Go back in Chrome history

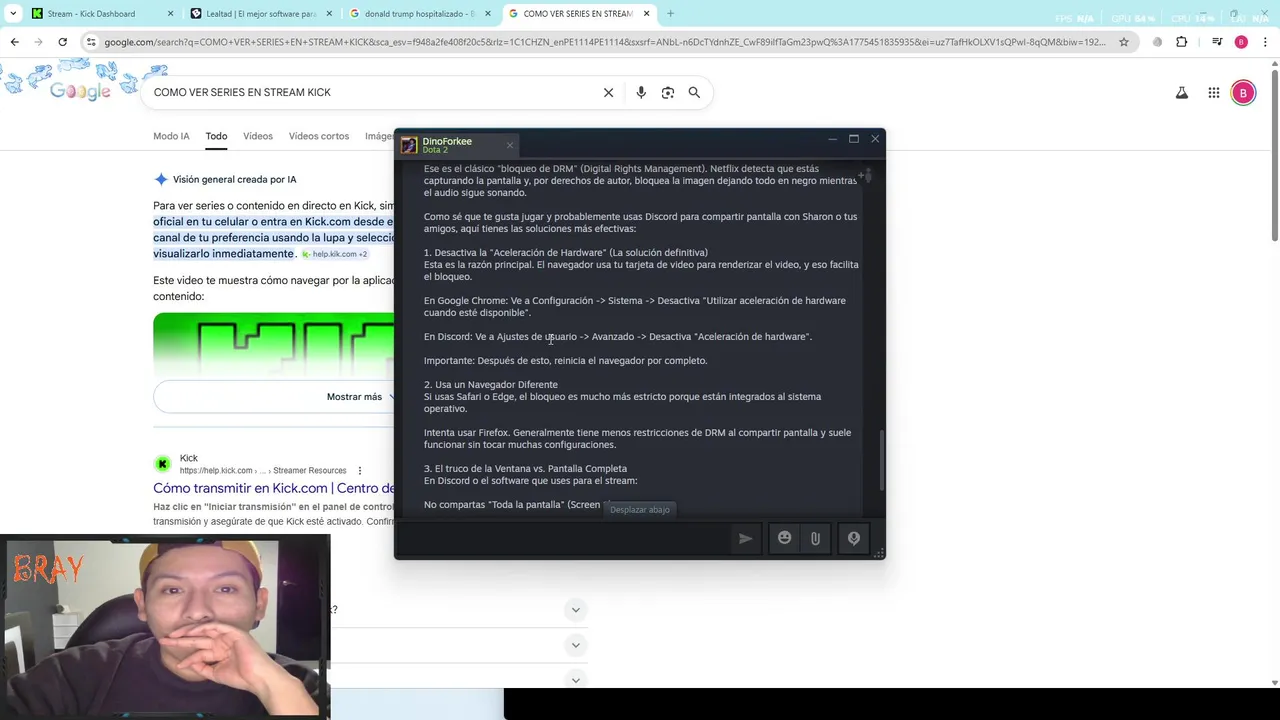click(14, 42)
